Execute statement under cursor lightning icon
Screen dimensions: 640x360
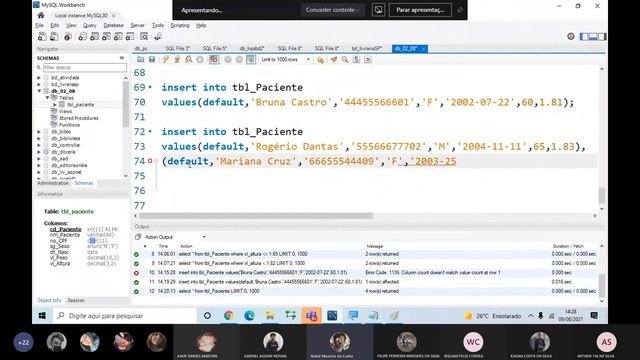tap(177, 60)
